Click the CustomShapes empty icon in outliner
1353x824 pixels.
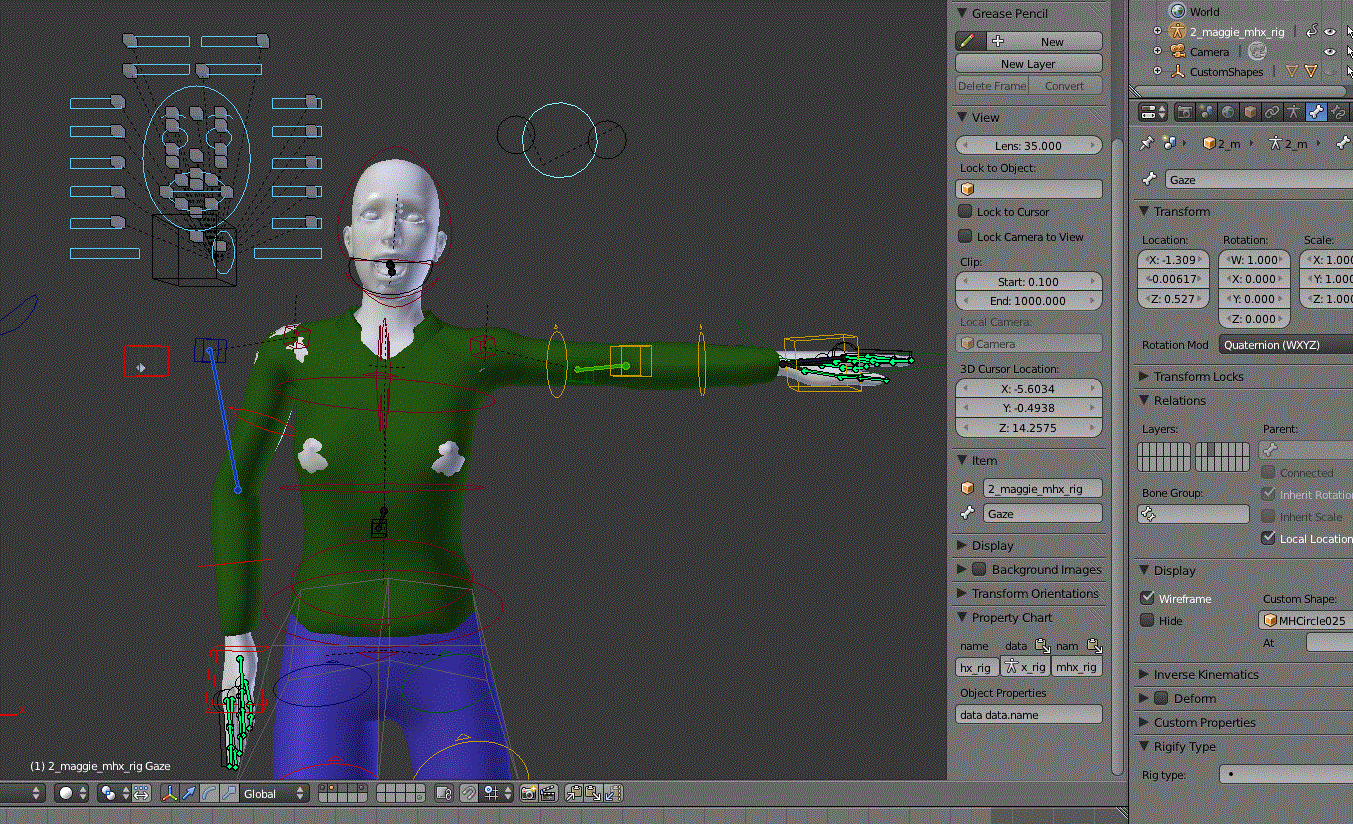pyautogui.click(x=1177, y=71)
